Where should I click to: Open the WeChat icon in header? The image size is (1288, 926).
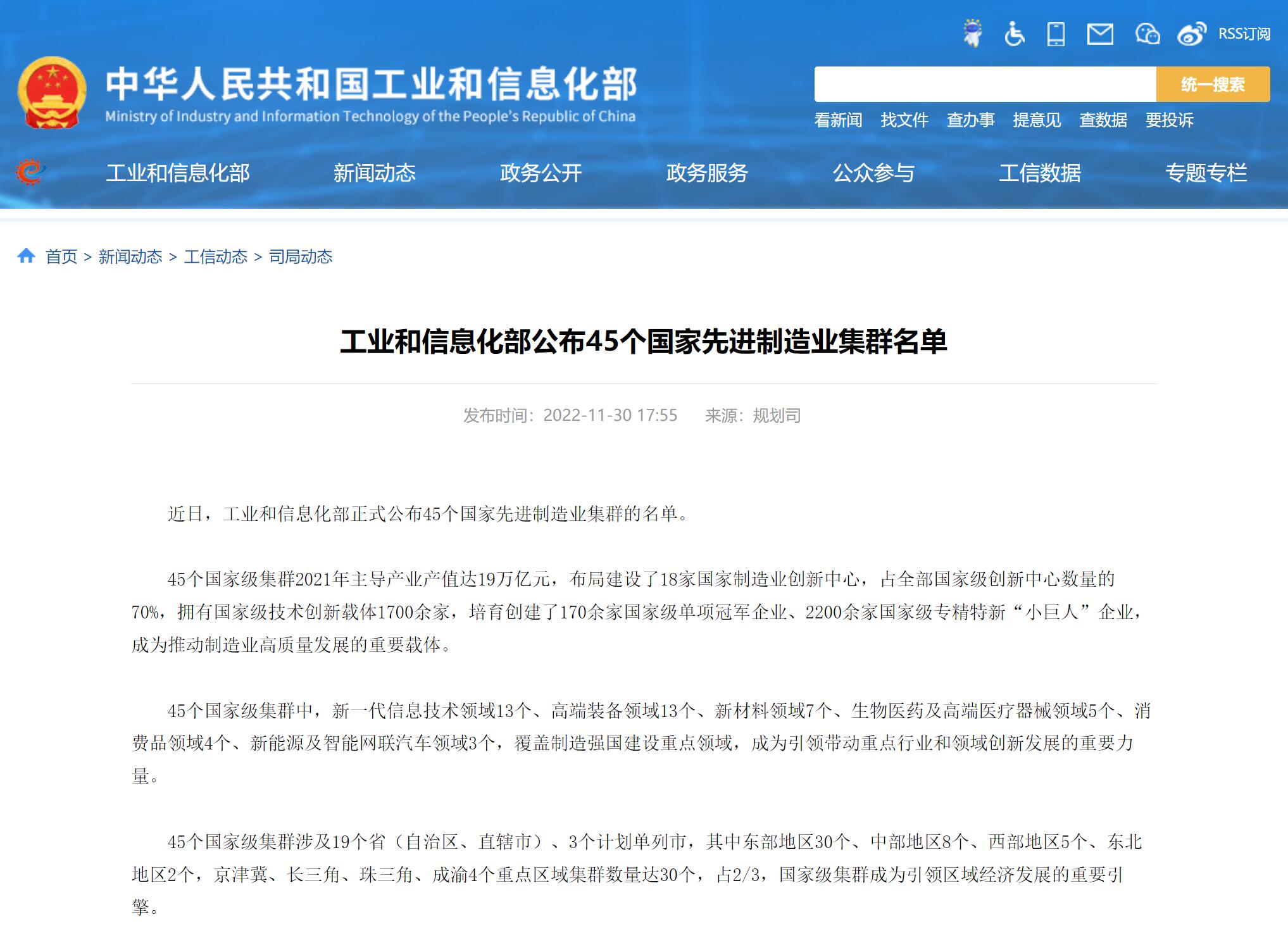tap(1147, 34)
